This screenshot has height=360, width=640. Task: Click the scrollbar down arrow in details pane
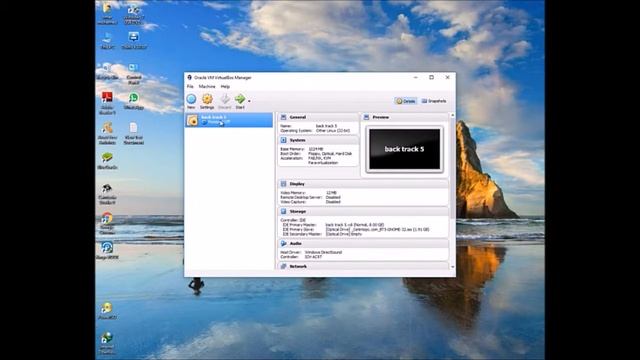click(x=452, y=267)
